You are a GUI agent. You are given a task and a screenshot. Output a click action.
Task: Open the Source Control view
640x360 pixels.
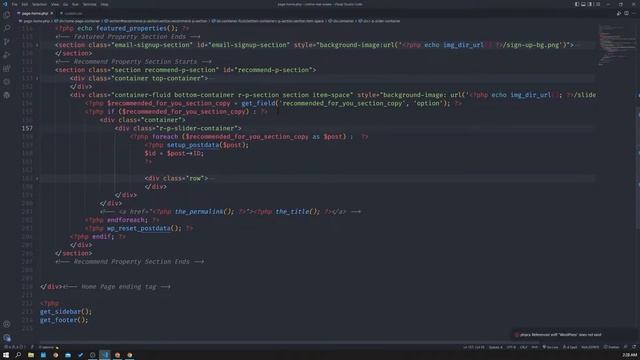(7, 42)
